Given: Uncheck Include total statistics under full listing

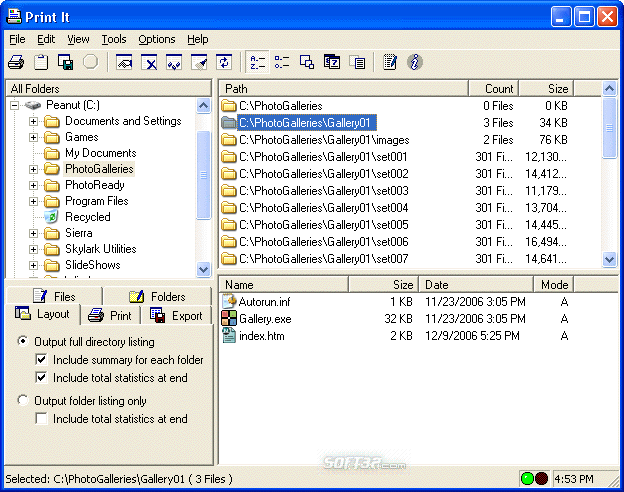Looking at the screenshot, I should 41,377.
